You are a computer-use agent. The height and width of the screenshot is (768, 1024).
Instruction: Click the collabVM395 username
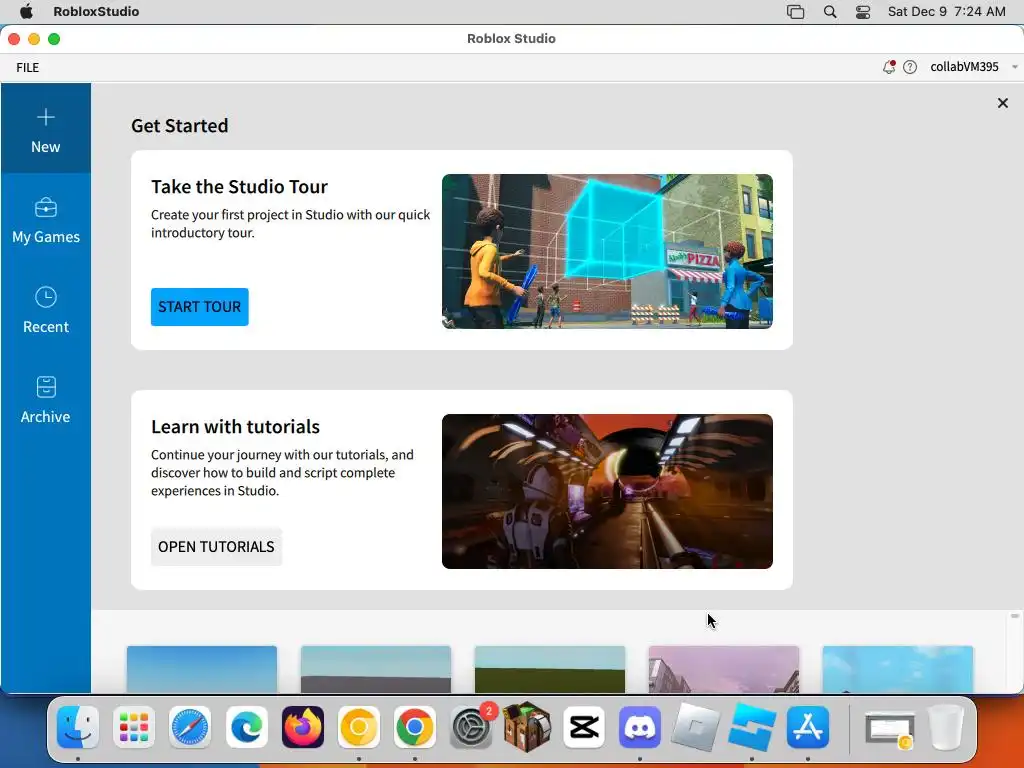tap(964, 67)
